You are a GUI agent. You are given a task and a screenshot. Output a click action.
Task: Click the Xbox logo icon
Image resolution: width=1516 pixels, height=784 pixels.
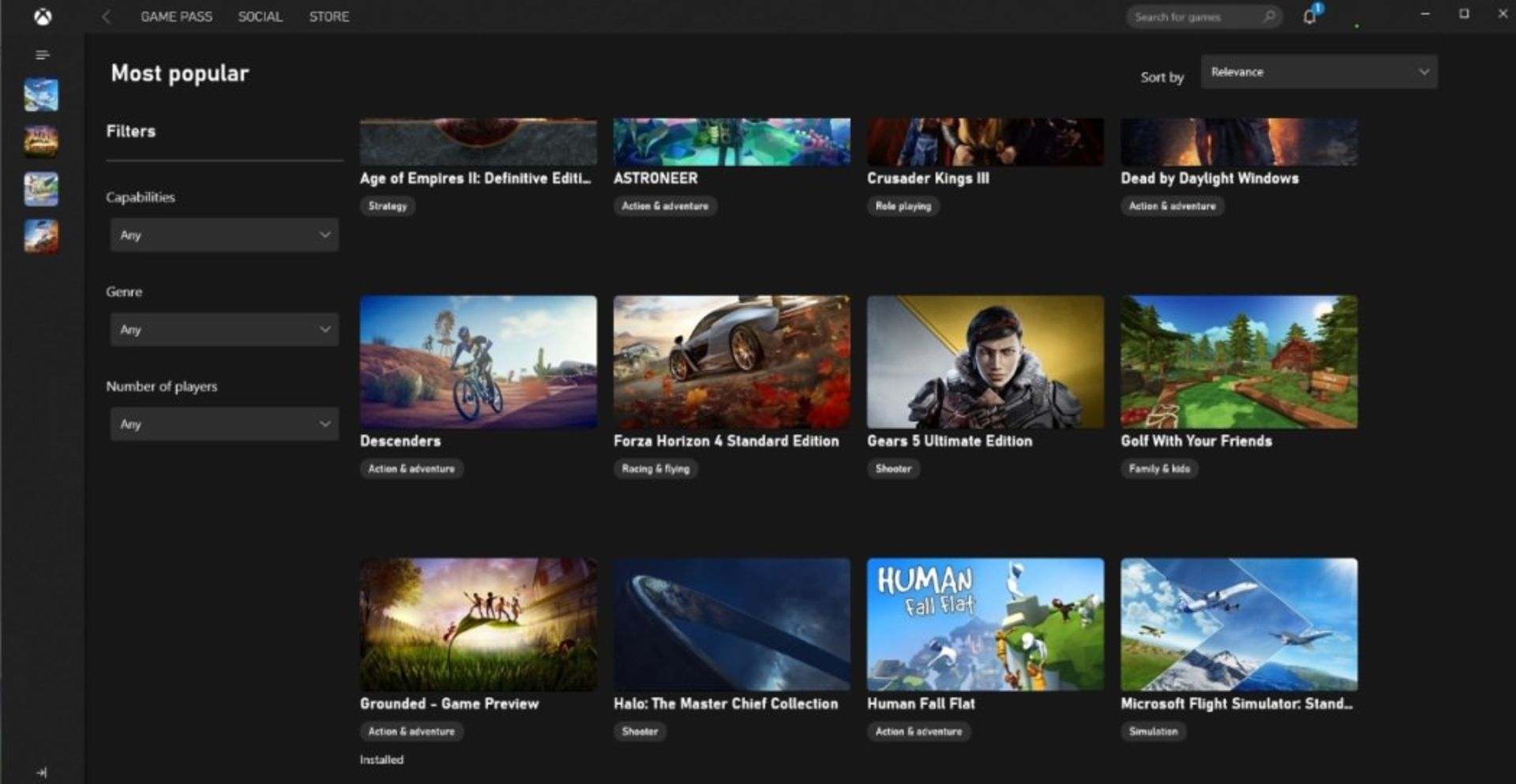pyautogui.click(x=43, y=17)
